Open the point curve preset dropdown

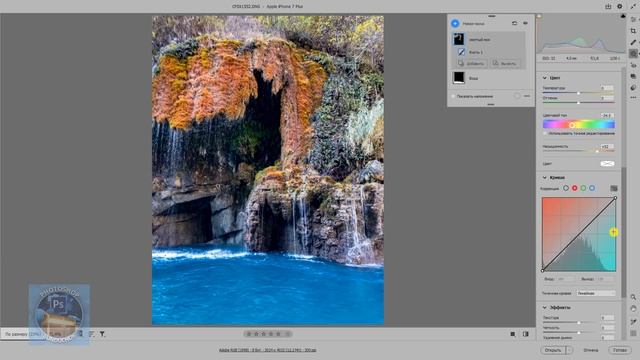pyautogui.click(x=596, y=293)
